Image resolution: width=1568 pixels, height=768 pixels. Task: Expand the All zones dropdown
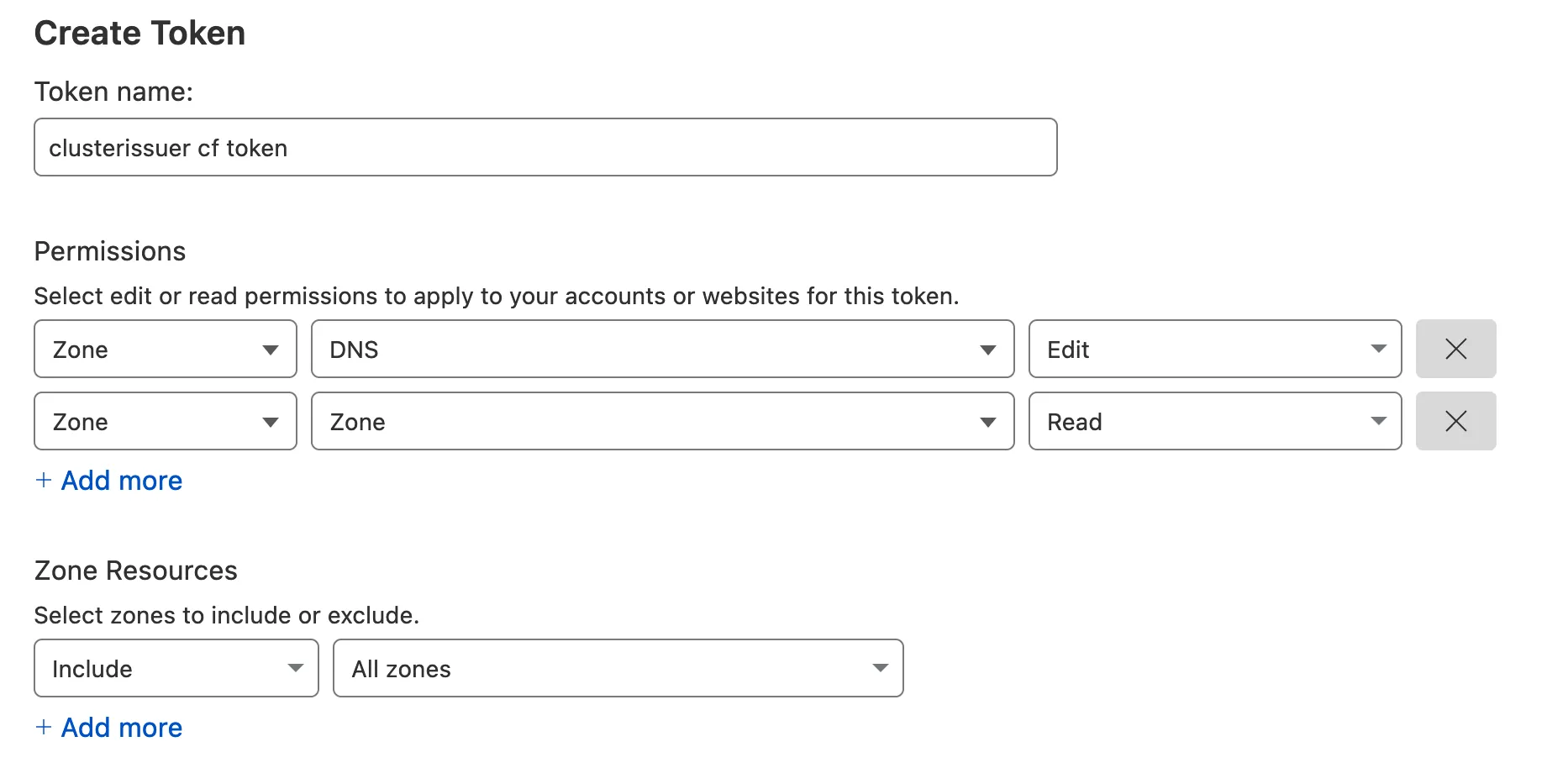[x=618, y=668]
